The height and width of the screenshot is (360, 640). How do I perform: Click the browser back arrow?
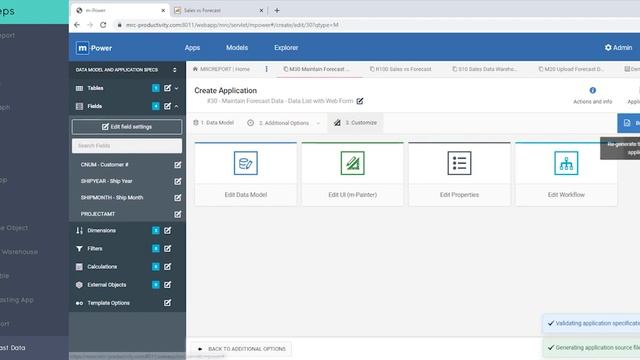pos(77,25)
